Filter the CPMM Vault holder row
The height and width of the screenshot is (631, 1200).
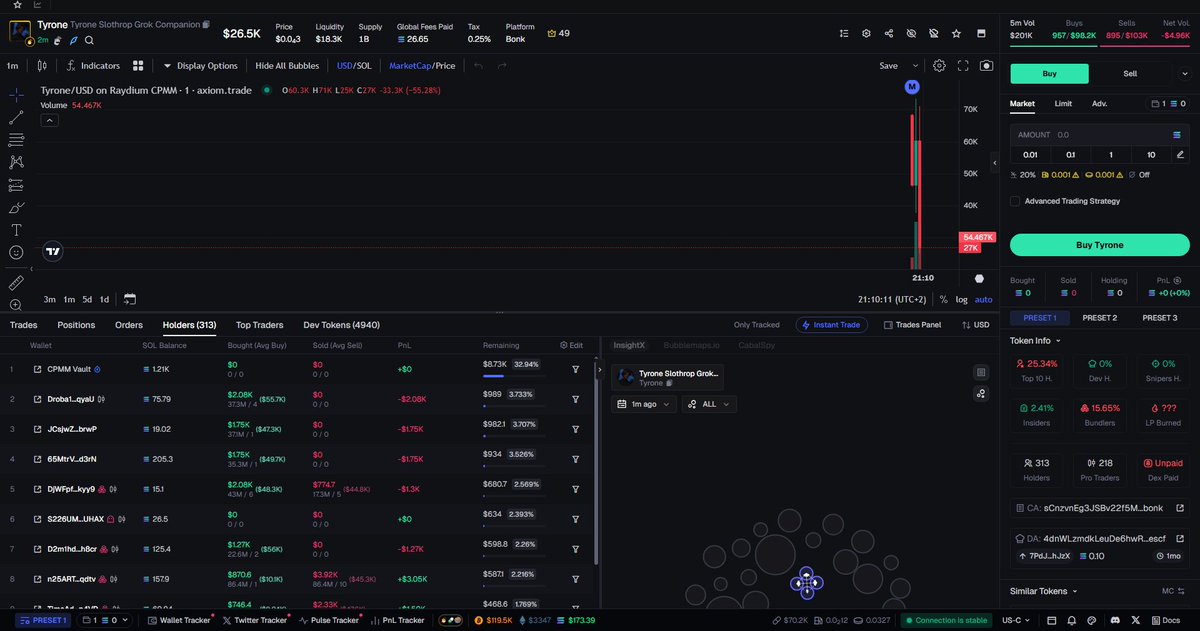576,369
